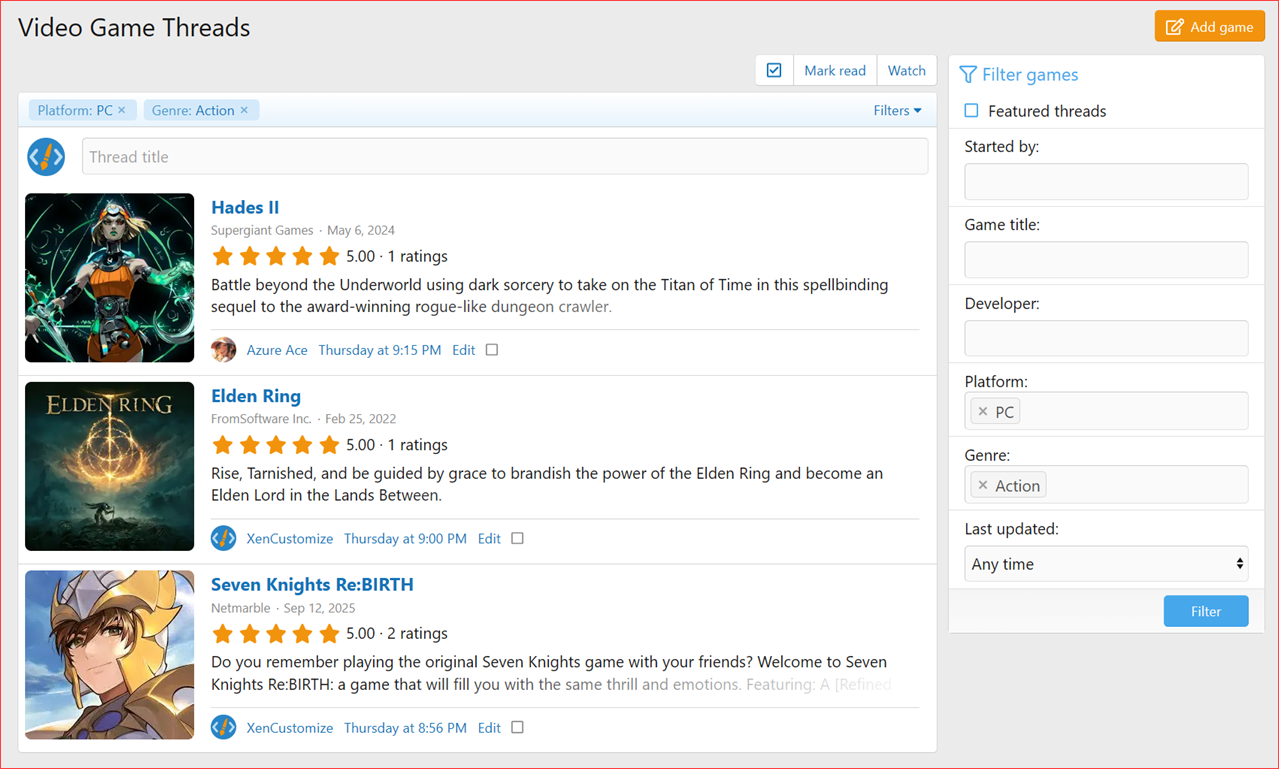
Task: Click avatar icon beside Thread title field
Action: [x=46, y=156]
